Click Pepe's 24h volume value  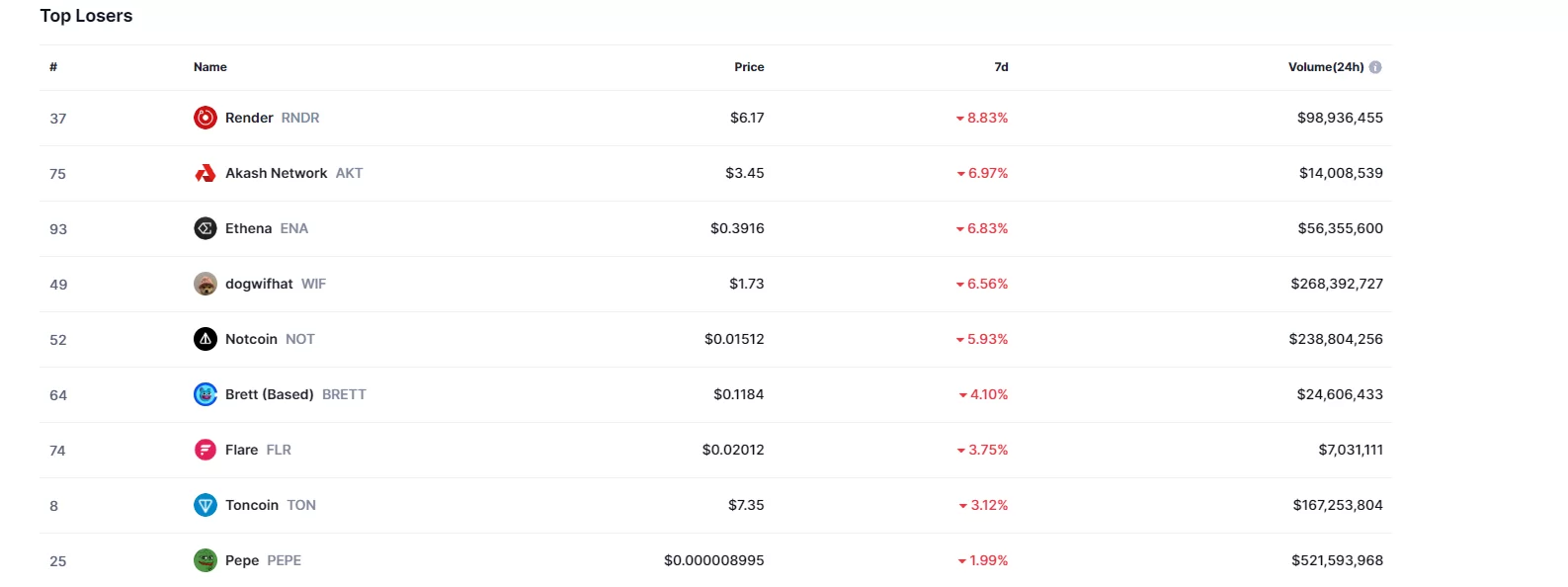coord(1337,560)
